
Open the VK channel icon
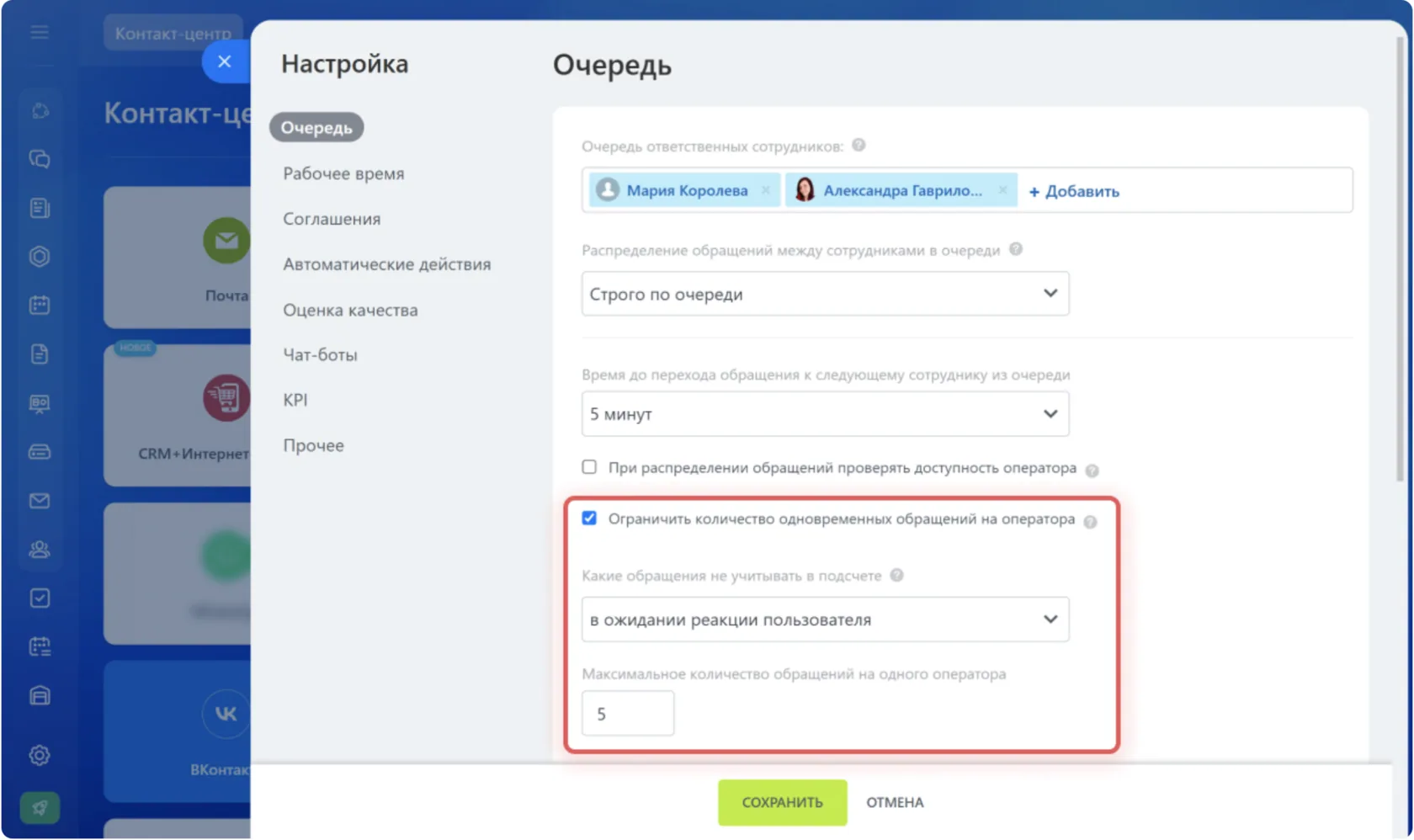coord(226,714)
